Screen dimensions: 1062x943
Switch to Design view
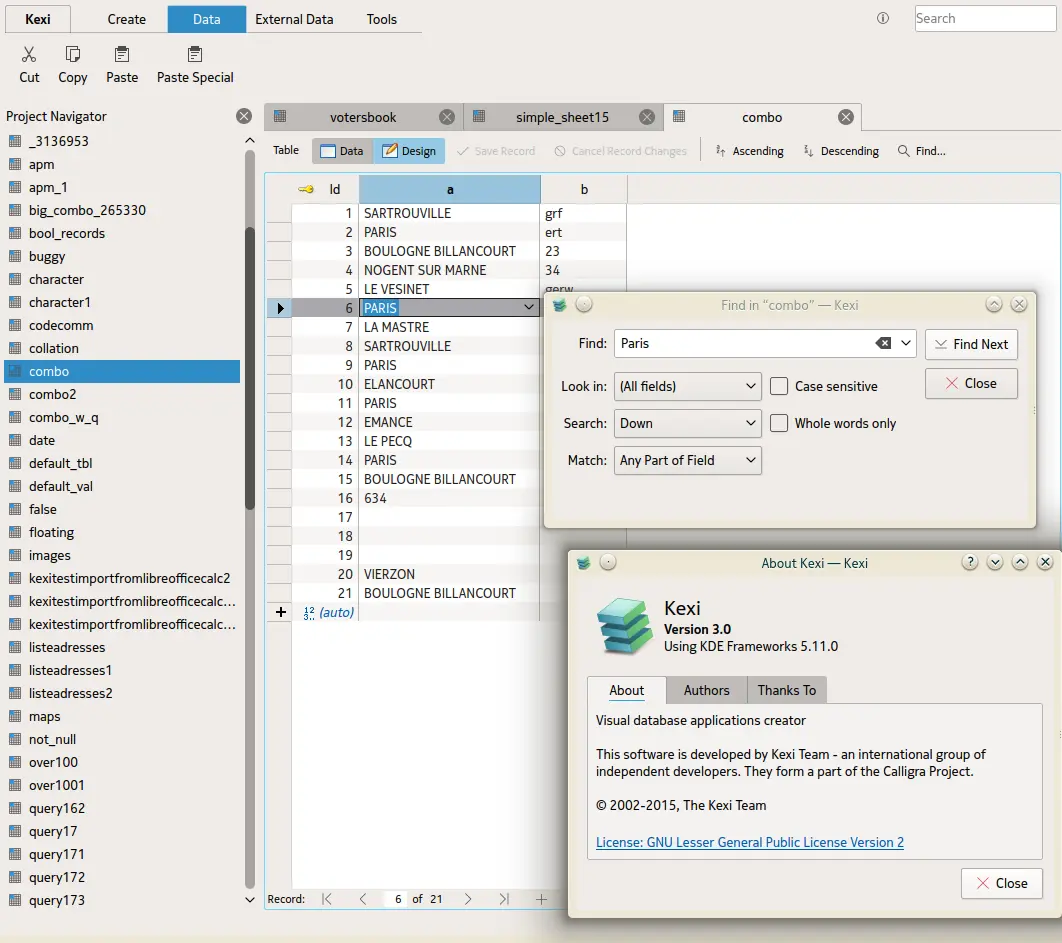tap(408, 151)
